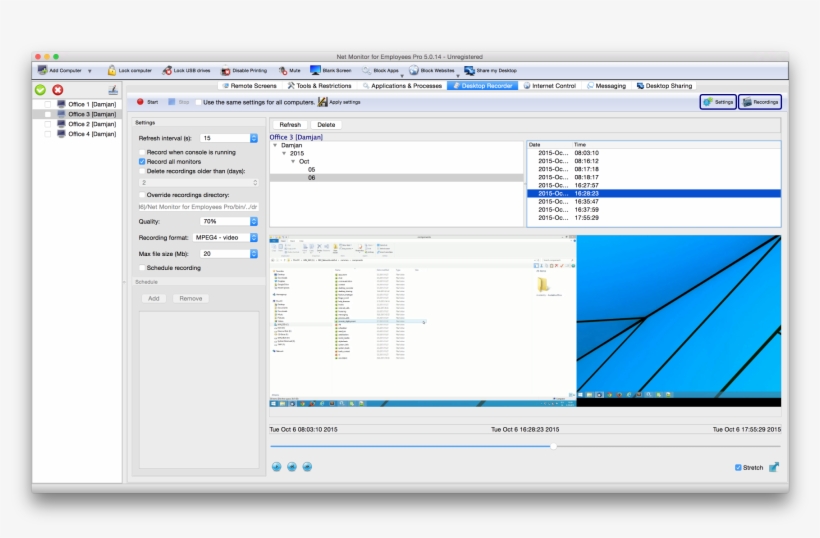Click the red X deselect-all icon
The width and height of the screenshot is (820, 538).
(58, 90)
